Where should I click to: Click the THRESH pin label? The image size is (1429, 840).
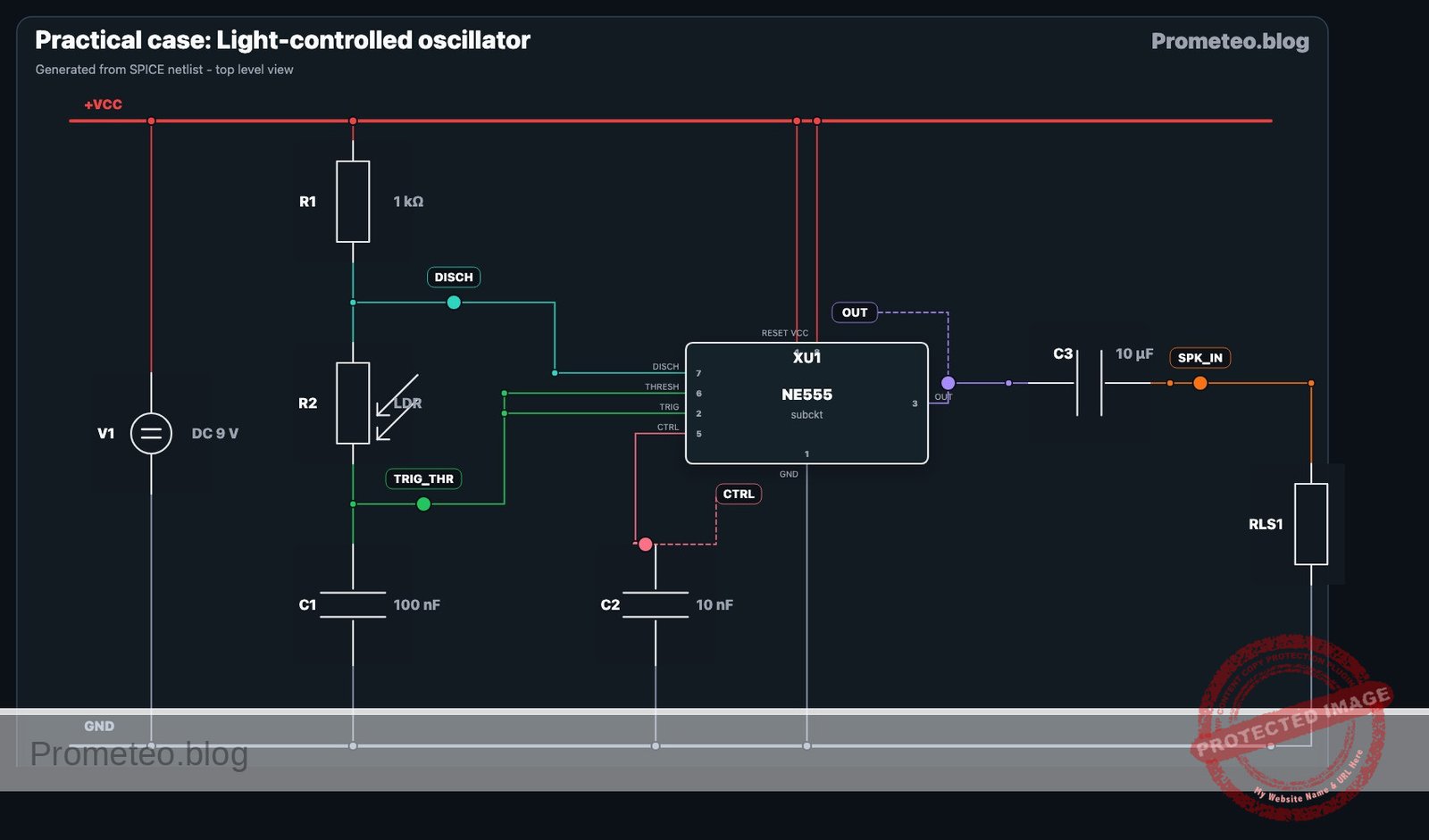point(662,387)
